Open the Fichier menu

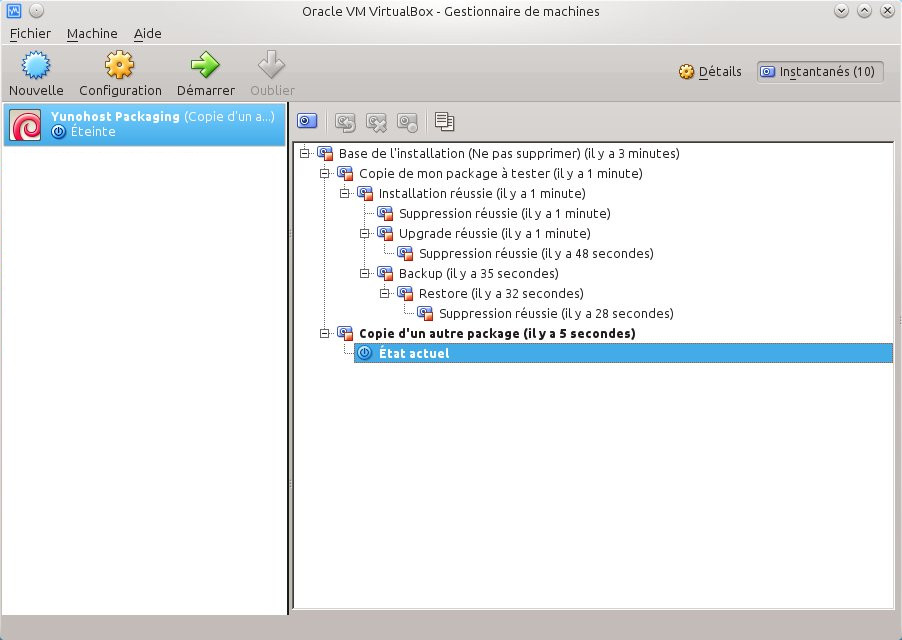tap(30, 33)
